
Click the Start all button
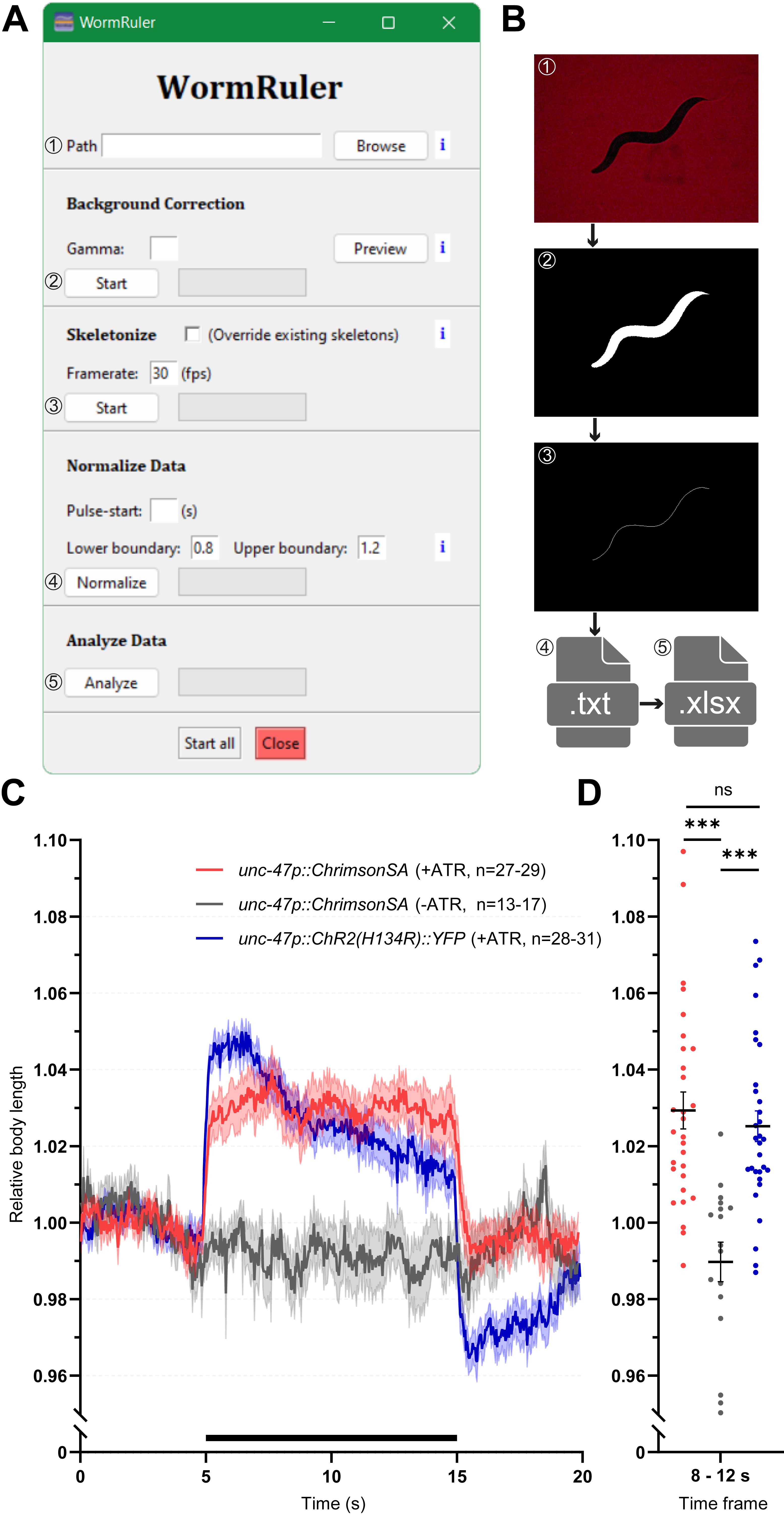pyautogui.click(x=210, y=743)
